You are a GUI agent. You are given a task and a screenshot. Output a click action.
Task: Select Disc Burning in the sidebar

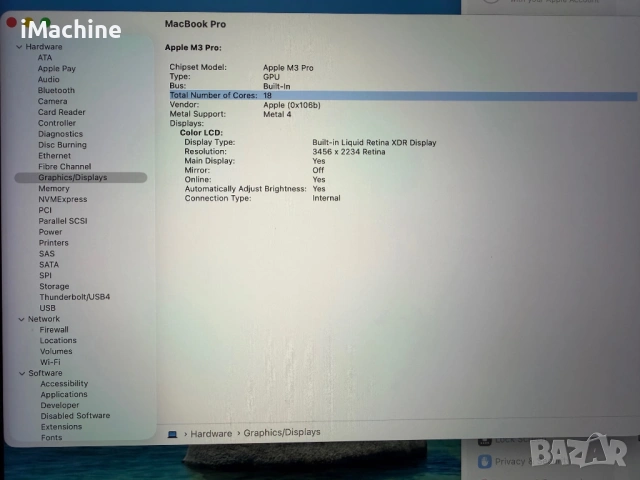62,145
